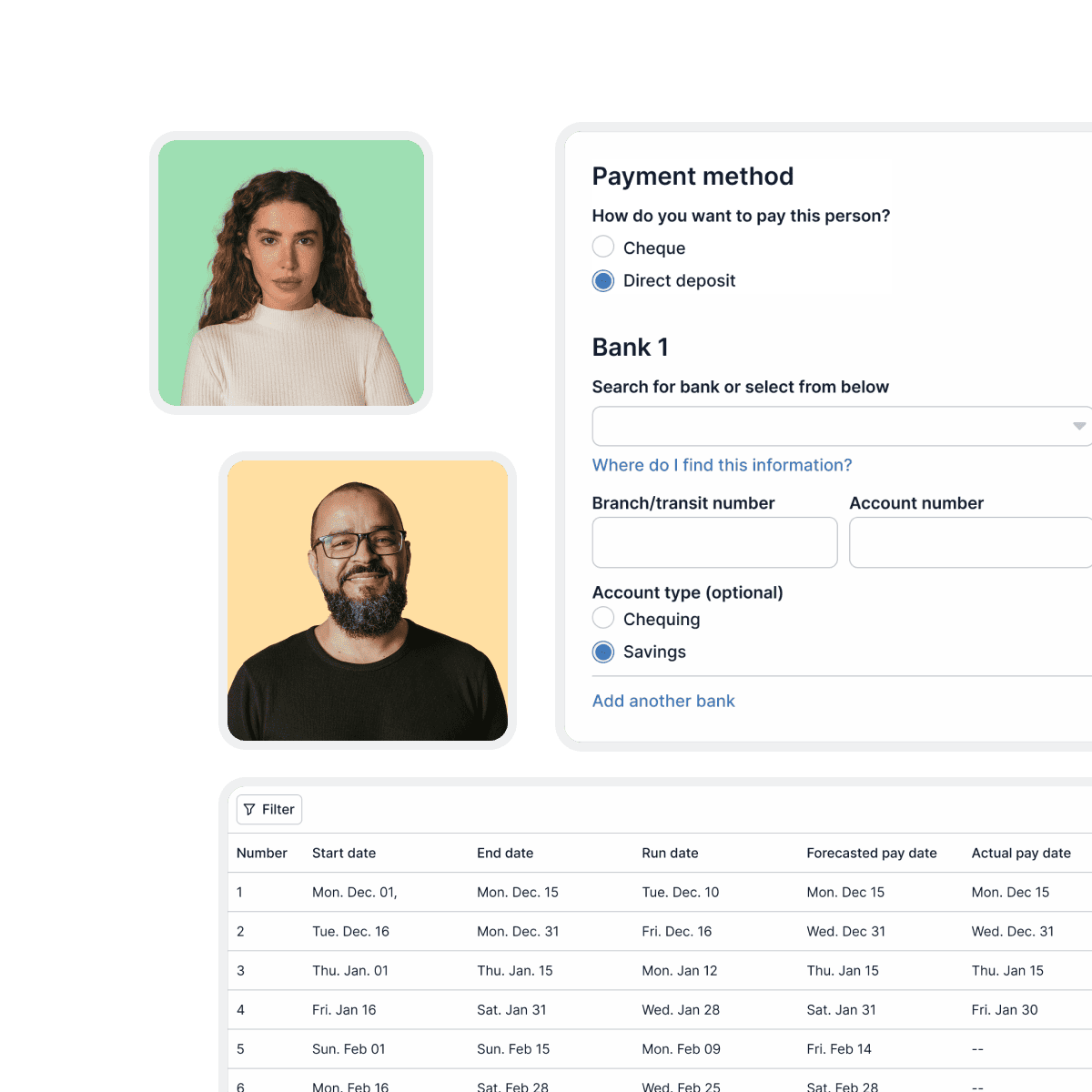Click the End date column header

[x=505, y=853]
